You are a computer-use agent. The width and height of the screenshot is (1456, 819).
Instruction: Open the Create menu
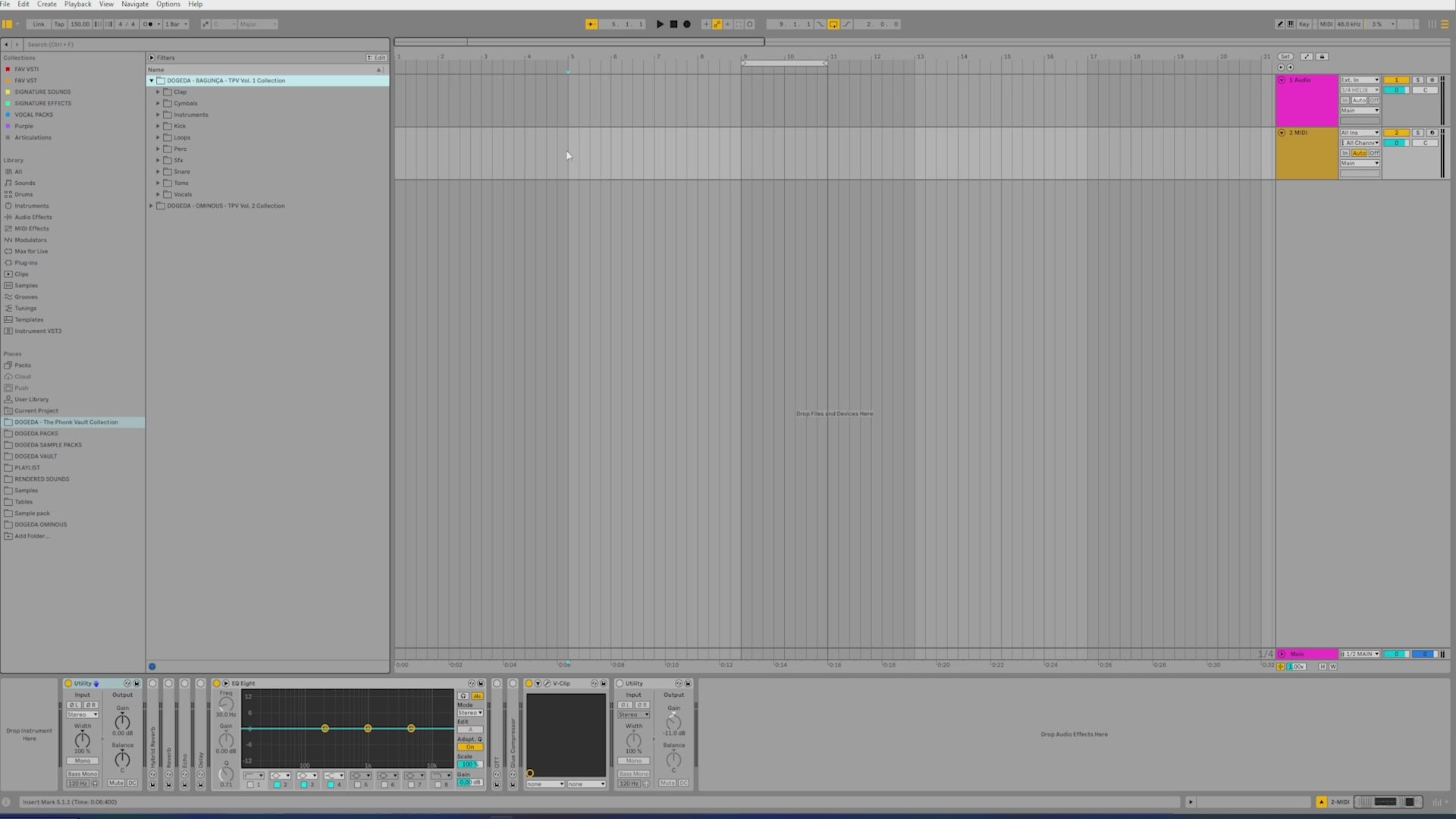(47, 5)
